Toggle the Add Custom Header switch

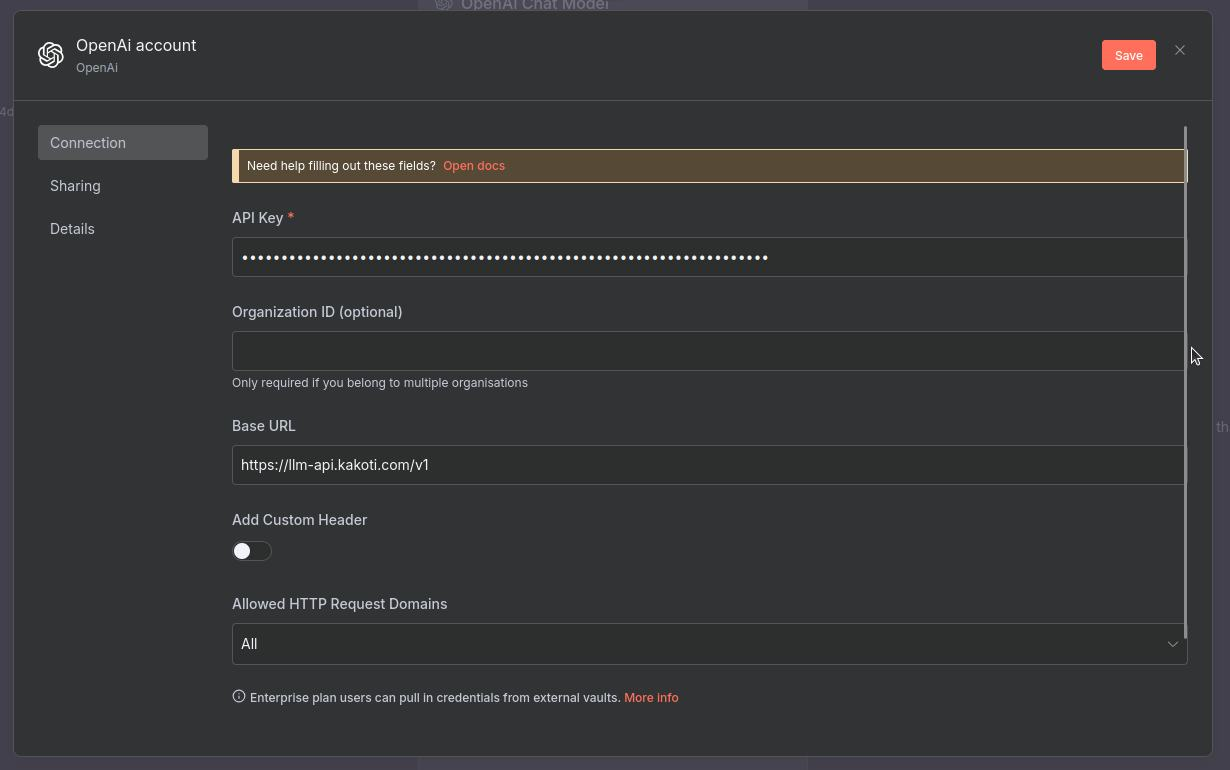[252, 551]
